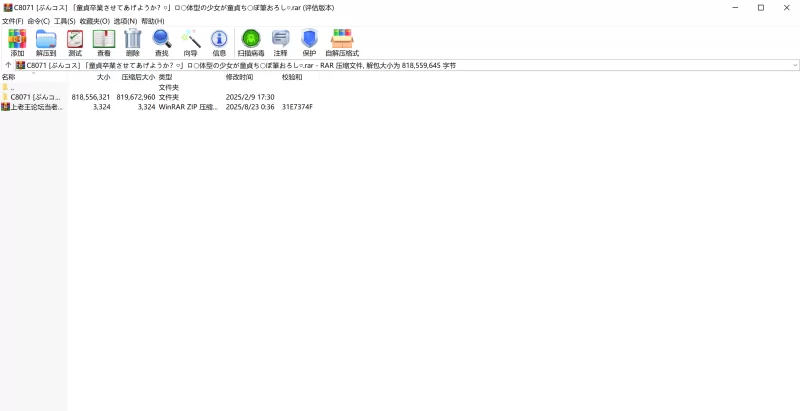Click checksum value 31E7374F
This screenshot has height=411, width=800.
coord(297,107)
